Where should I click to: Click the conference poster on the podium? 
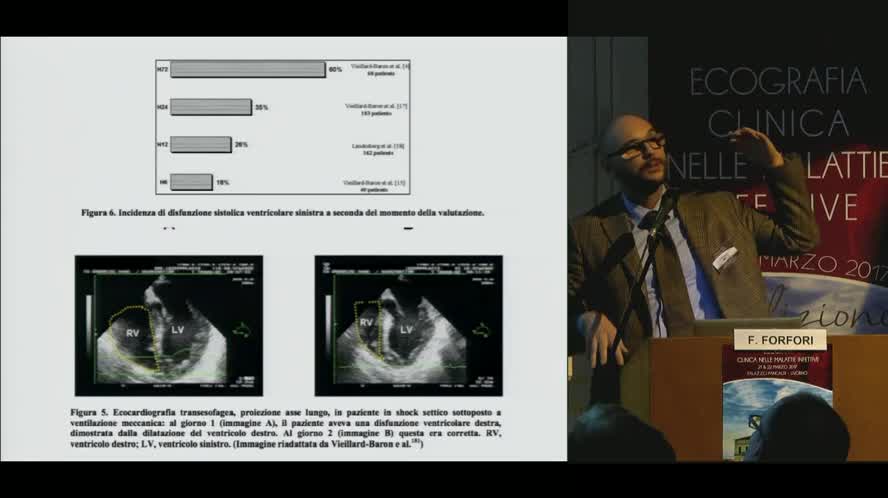(x=777, y=400)
